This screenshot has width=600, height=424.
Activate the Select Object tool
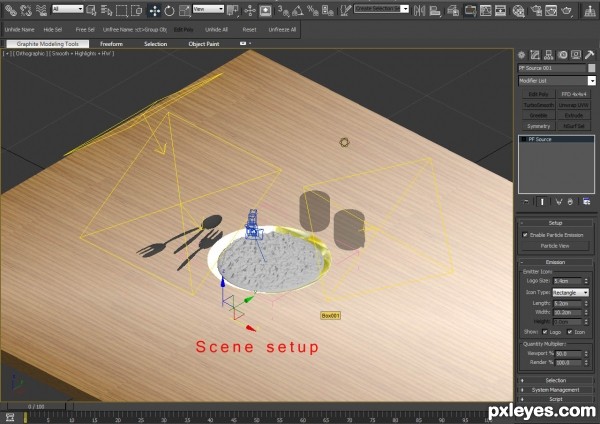[x=91, y=10]
